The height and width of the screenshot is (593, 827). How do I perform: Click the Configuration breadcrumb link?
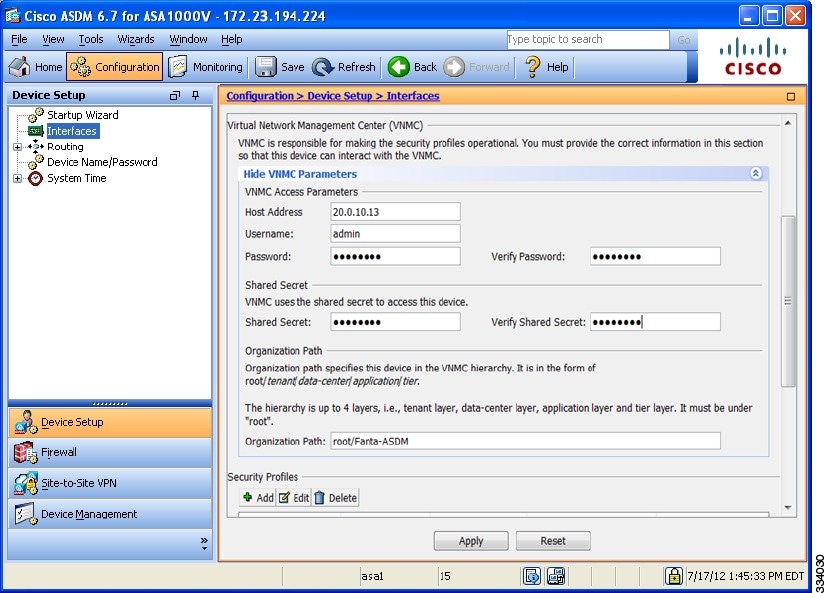click(260, 96)
